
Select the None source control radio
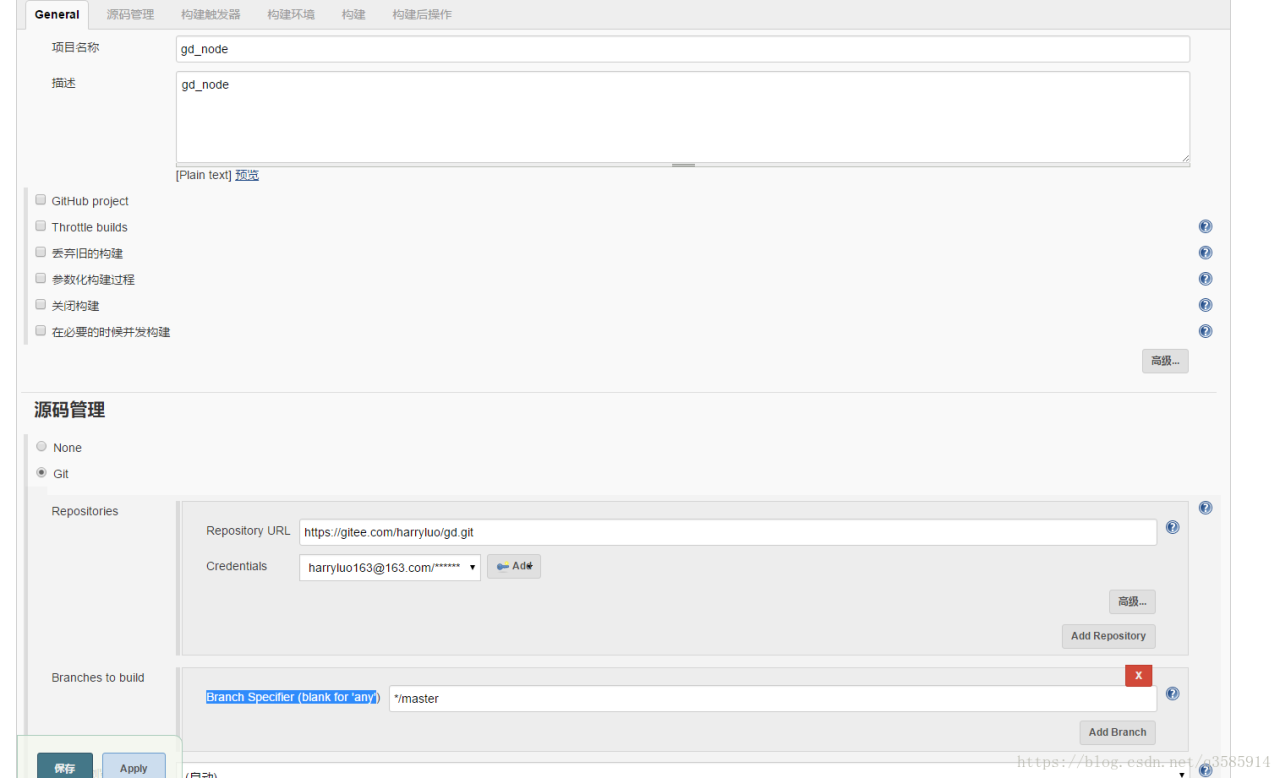pos(41,446)
